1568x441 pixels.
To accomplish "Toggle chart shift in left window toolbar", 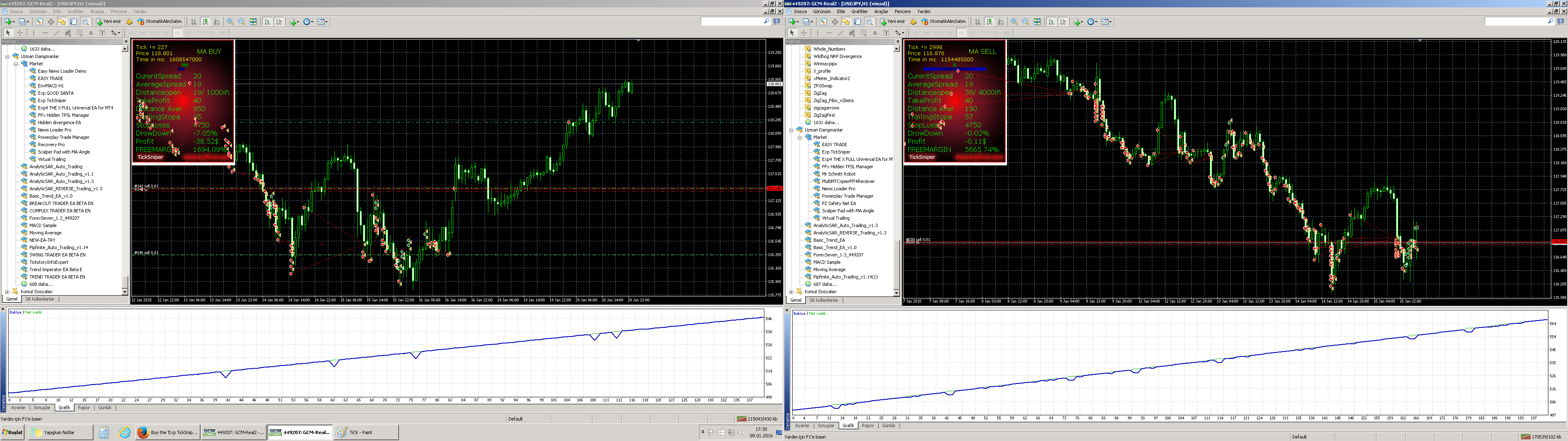I will click(x=279, y=22).
